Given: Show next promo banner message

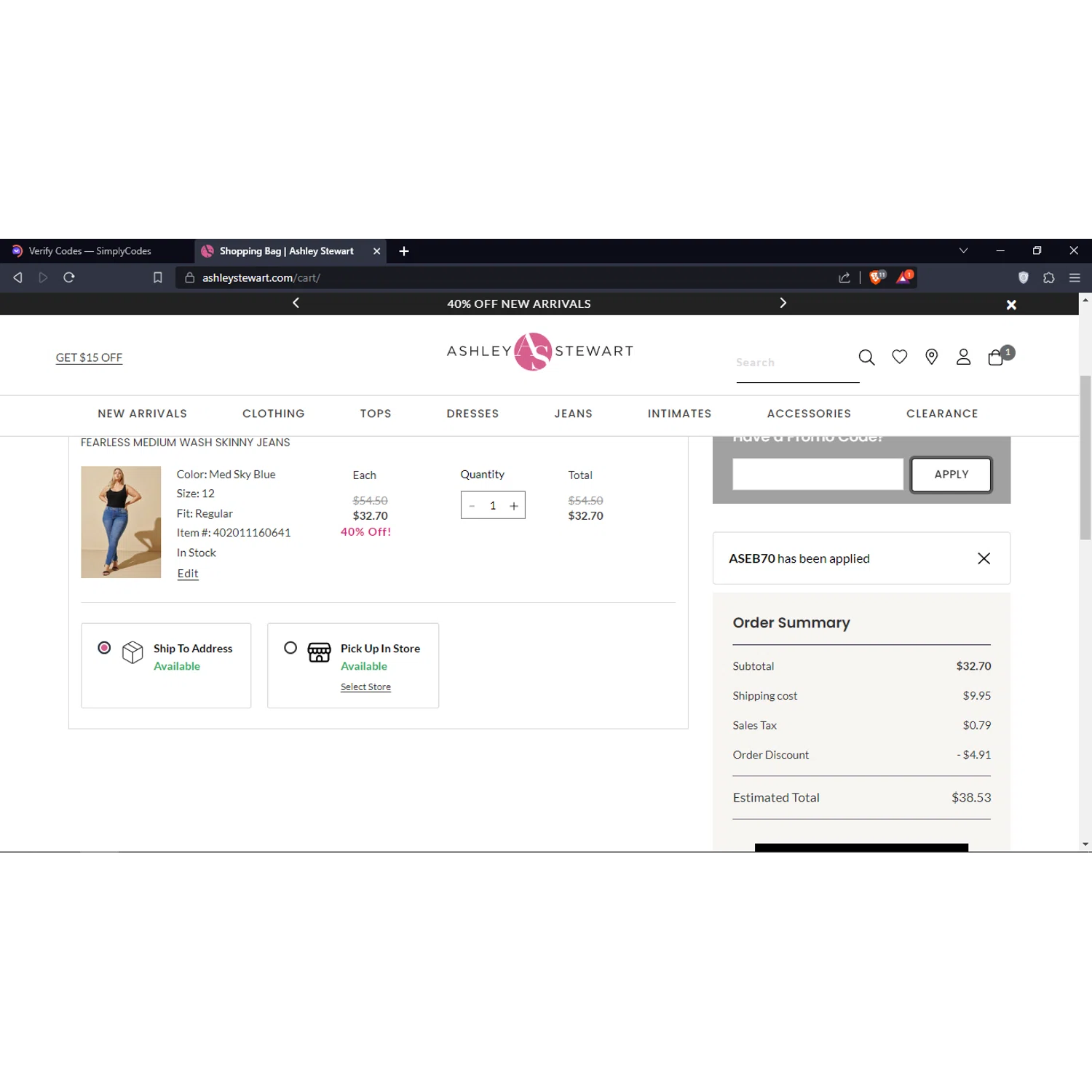Looking at the screenshot, I should point(783,303).
